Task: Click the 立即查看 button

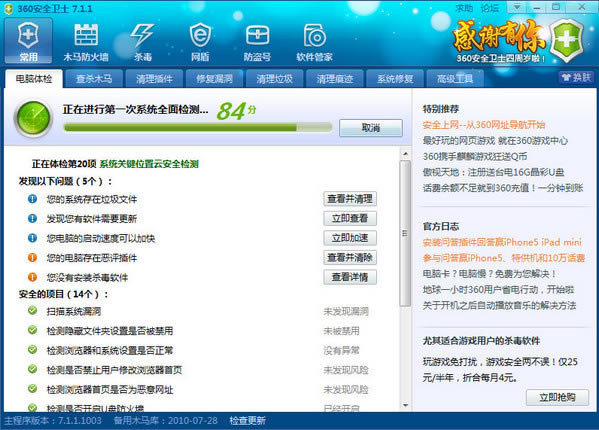Action: click(x=350, y=218)
